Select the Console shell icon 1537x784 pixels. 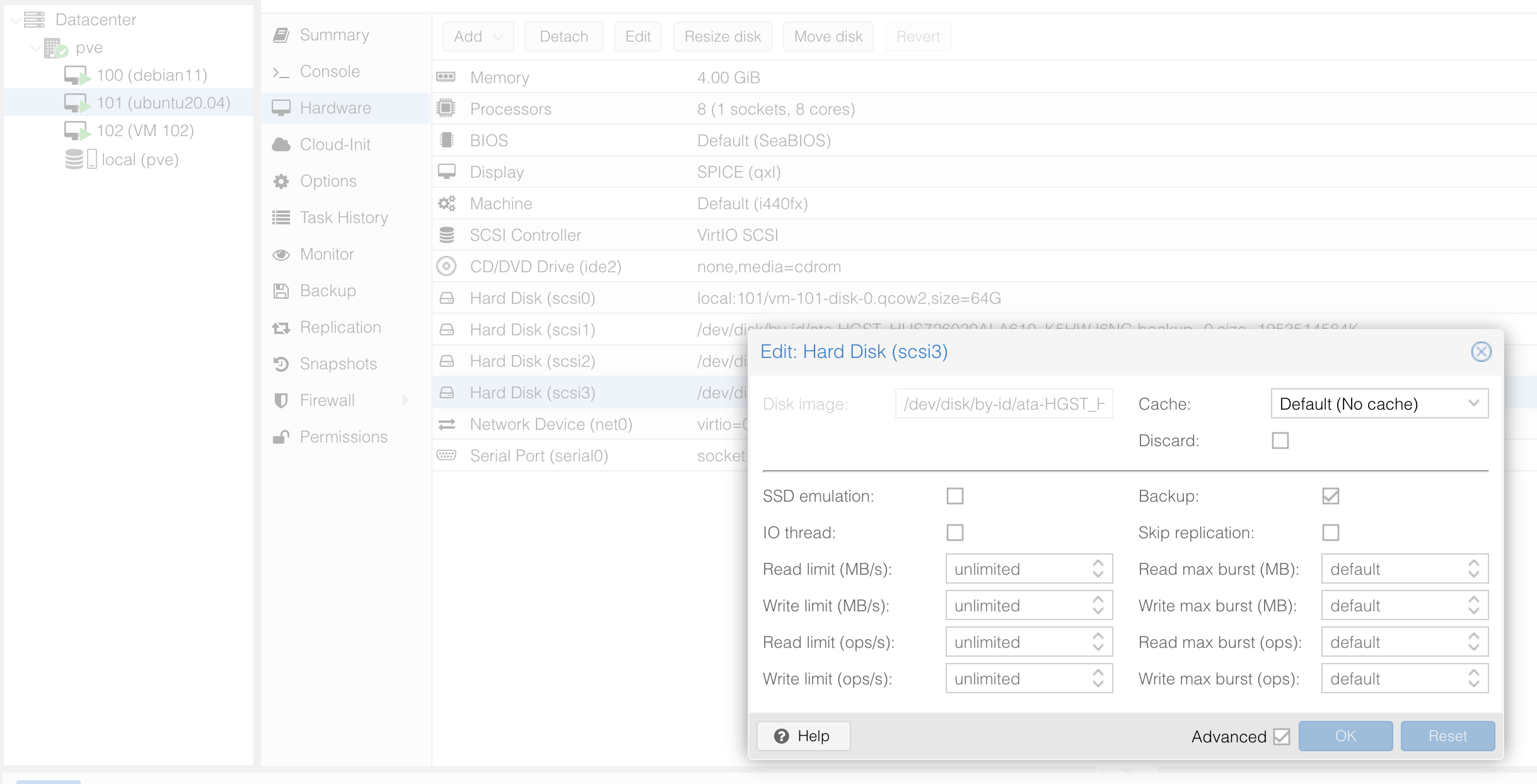coord(282,71)
